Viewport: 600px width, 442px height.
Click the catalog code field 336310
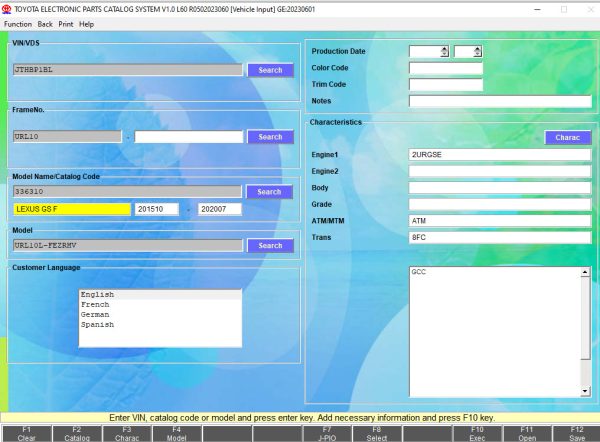click(x=127, y=191)
